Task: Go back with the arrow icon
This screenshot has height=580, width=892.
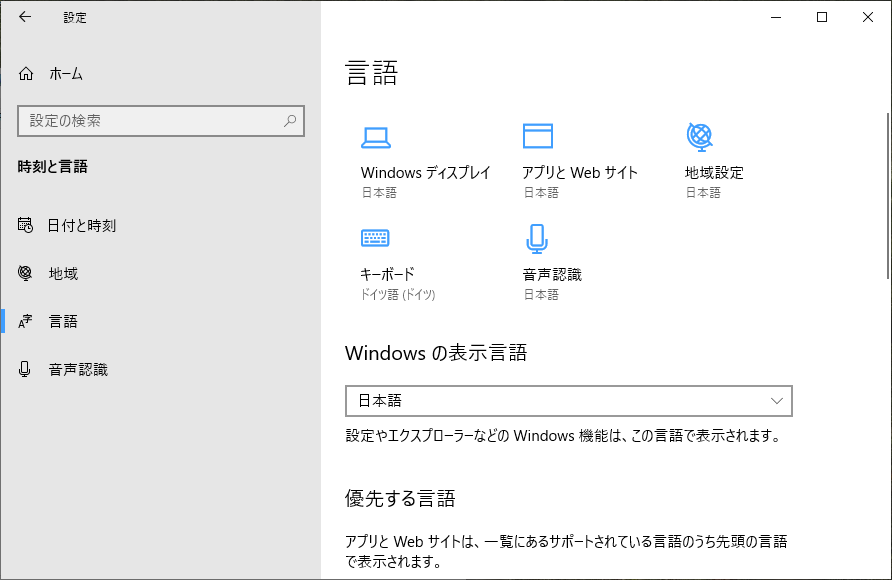Action: pyautogui.click(x=25, y=17)
